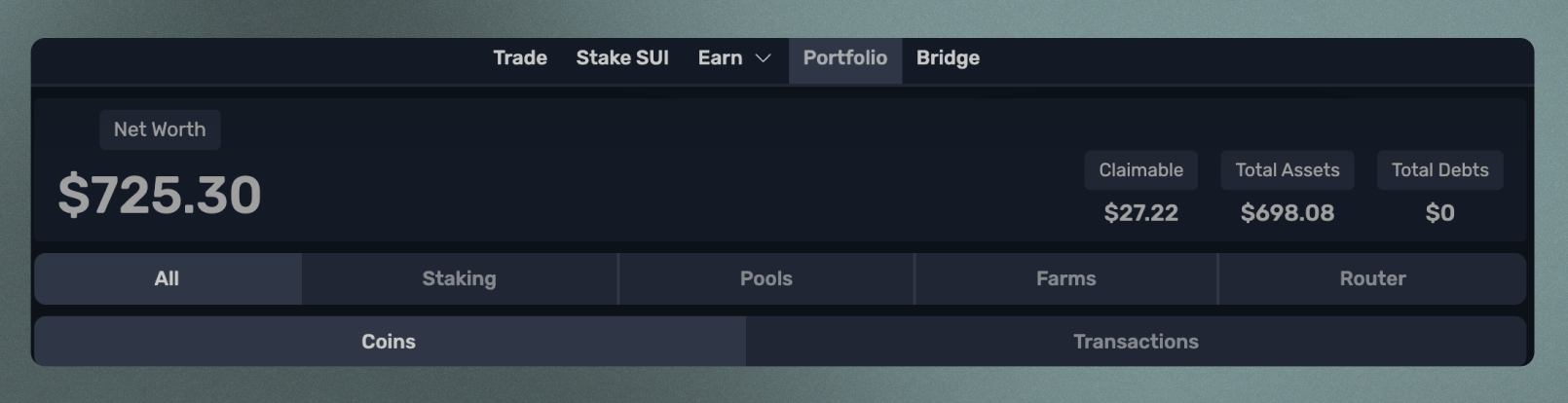Select the All filter tab
The height and width of the screenshot is (403, 1568).
point(168,279)
